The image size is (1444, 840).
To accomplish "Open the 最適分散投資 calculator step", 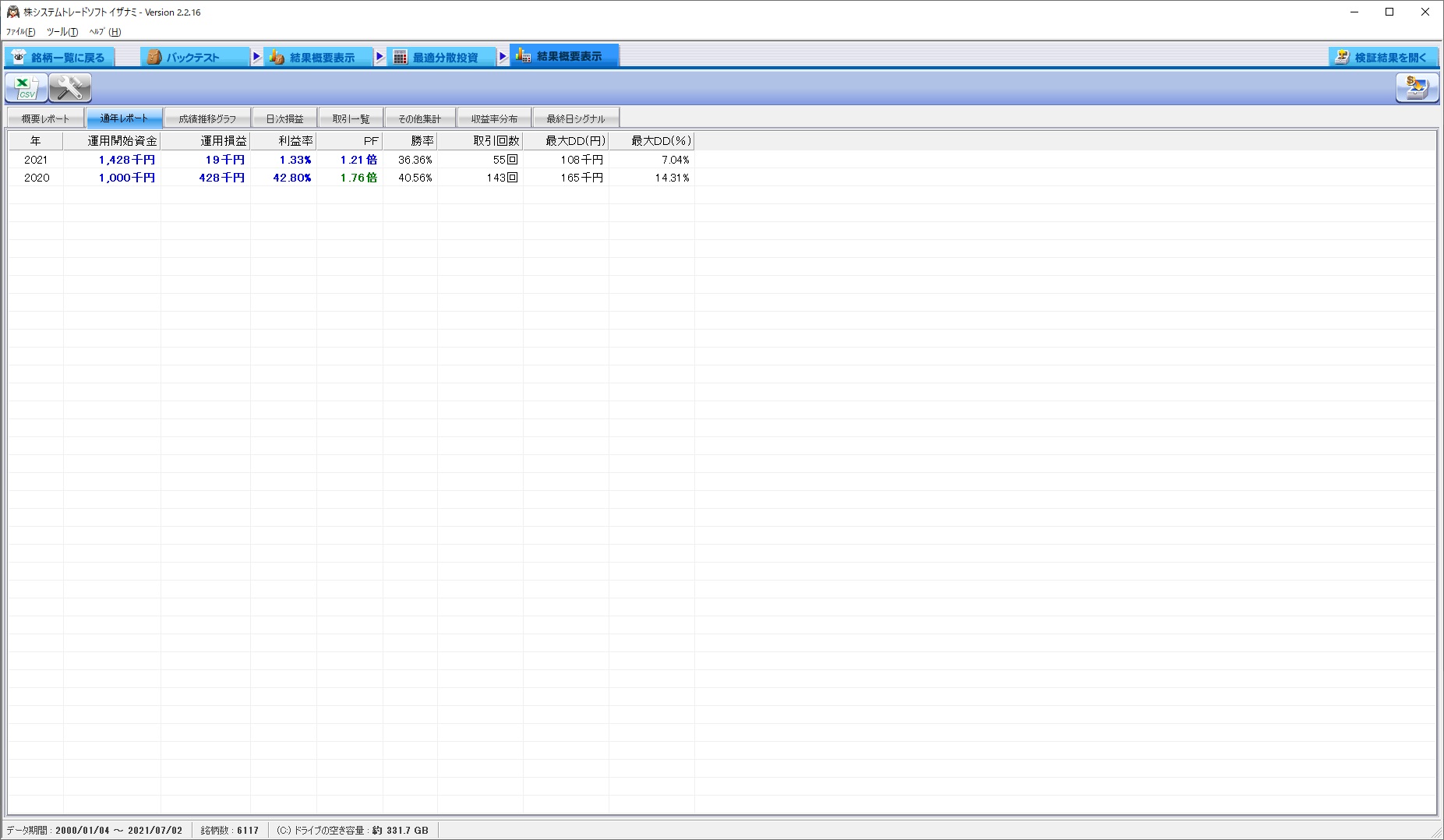I will [442, 57].
